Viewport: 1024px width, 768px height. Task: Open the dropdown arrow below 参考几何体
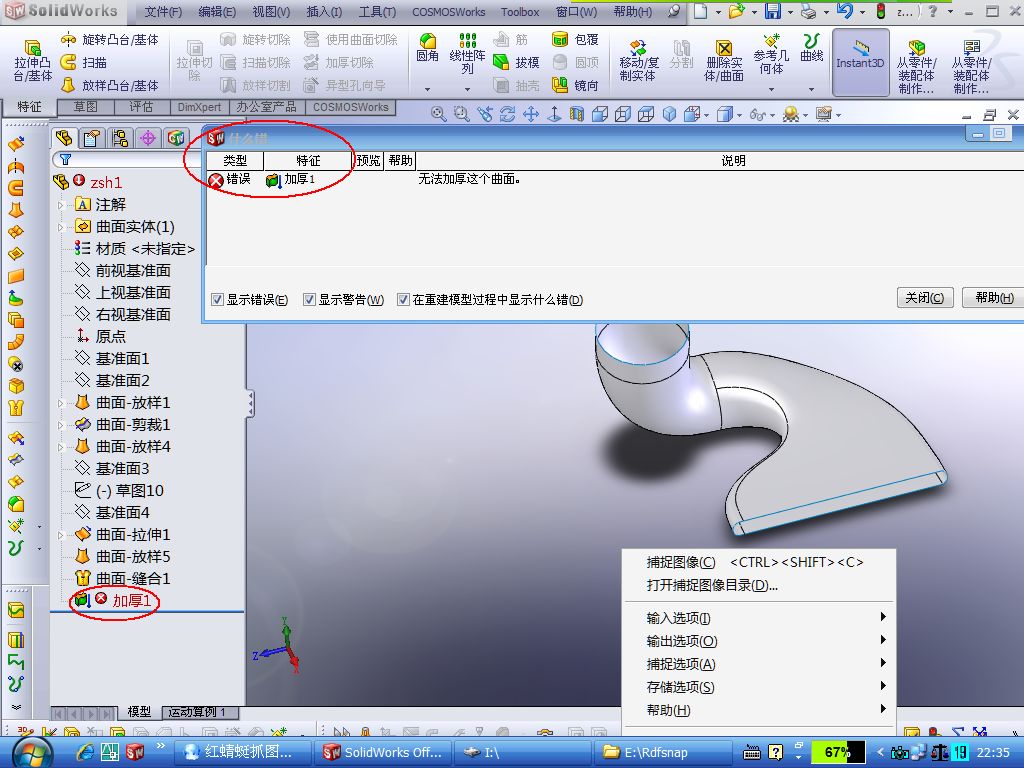pos(771,89)
